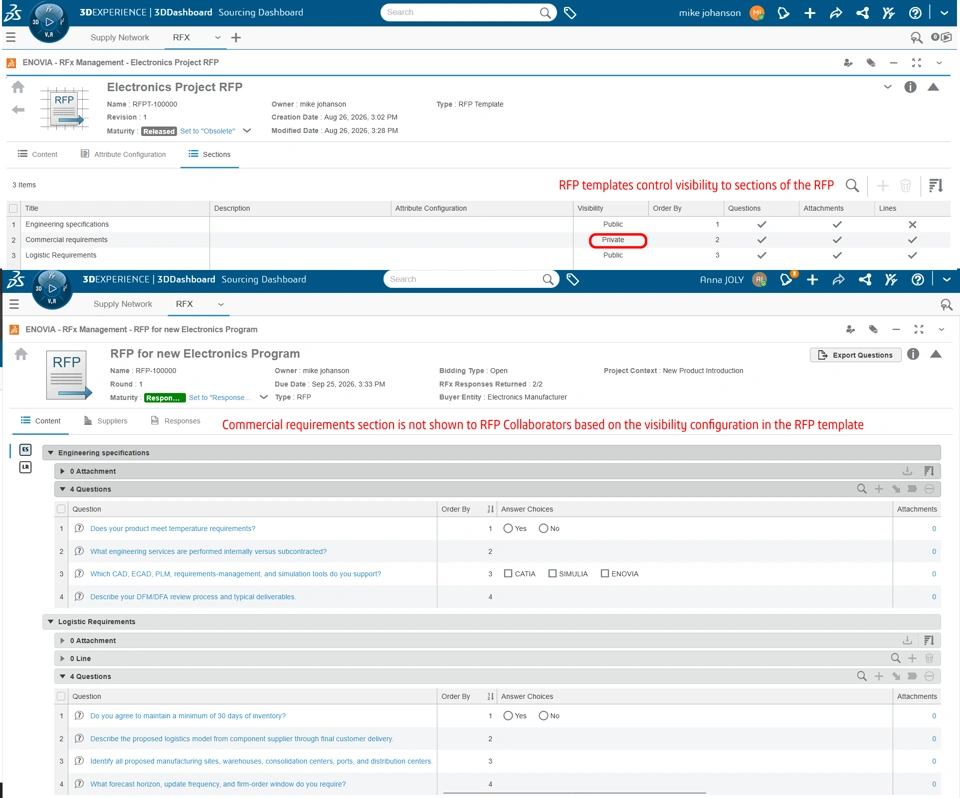Image resolution: width=960 pixels, height=798 pixels.
Task: Click download icon in Logistic 0 Attachment bar
Action: 907,640
